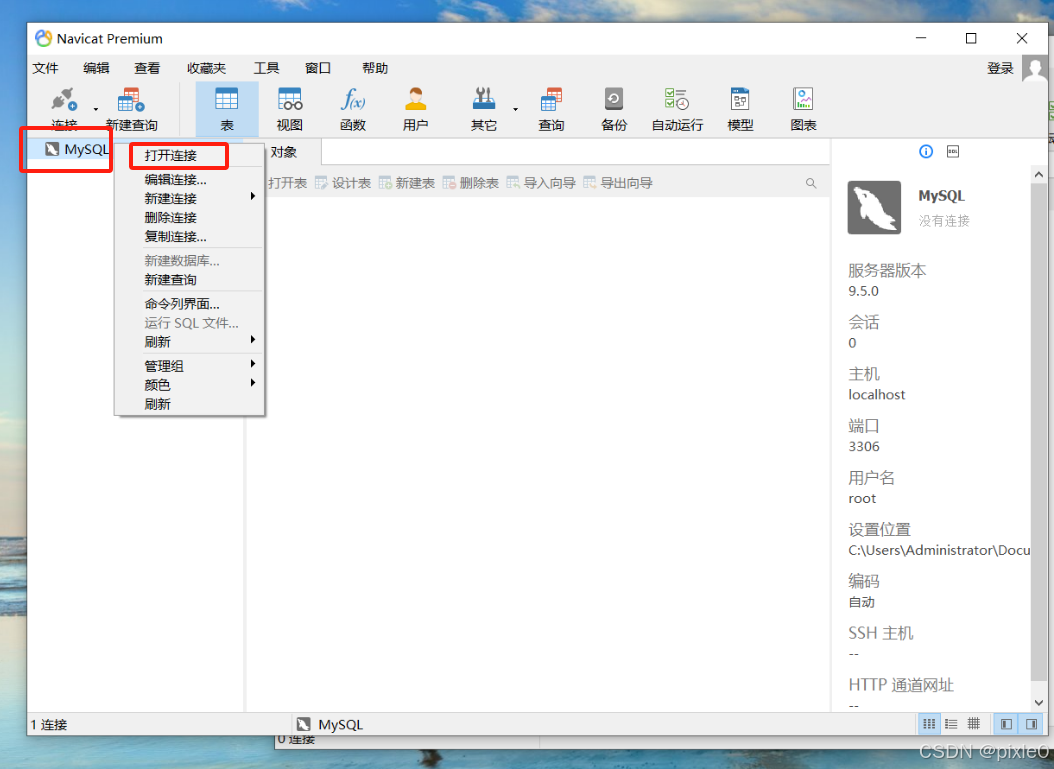Open the User toolbar icon

415,100
